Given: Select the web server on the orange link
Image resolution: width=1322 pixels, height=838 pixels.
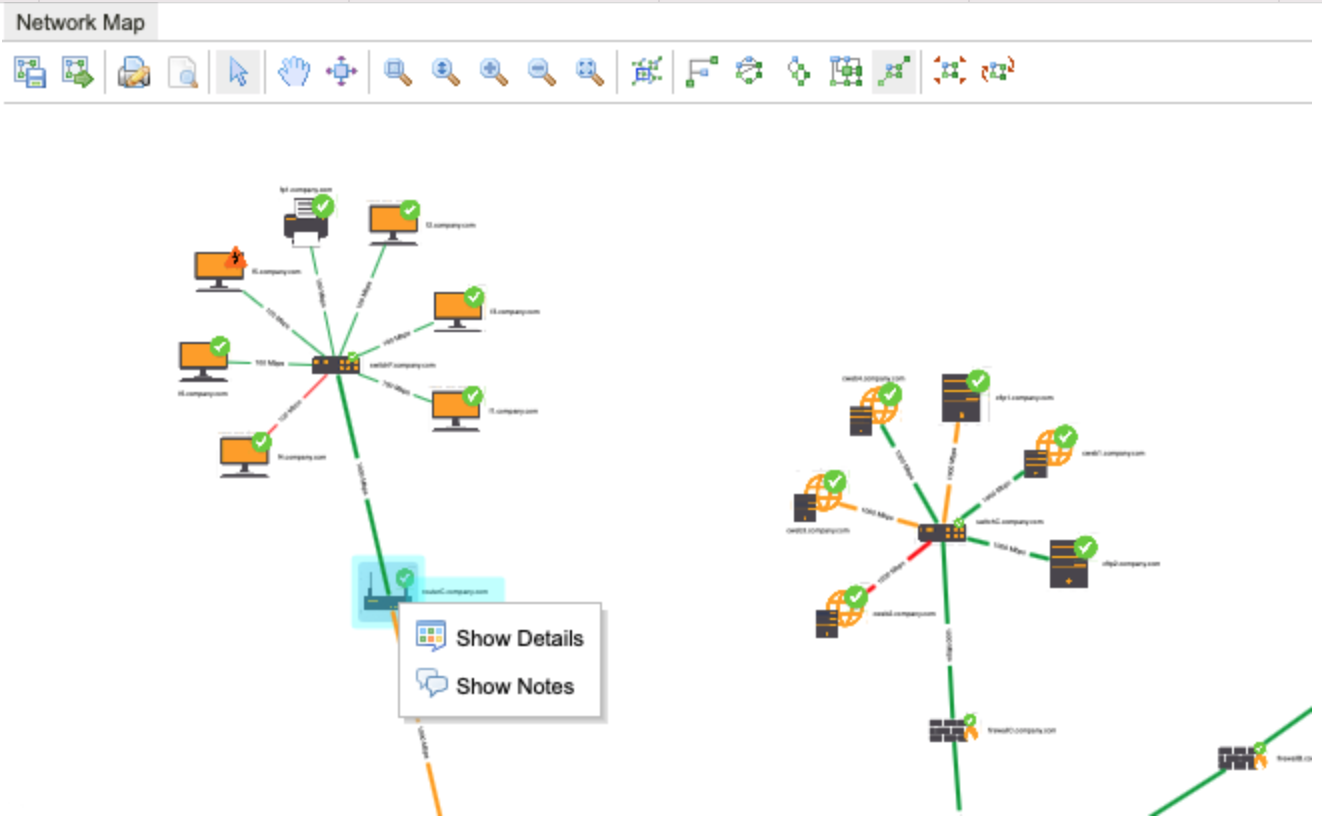Looking at the screenshot, I should 820,497.
